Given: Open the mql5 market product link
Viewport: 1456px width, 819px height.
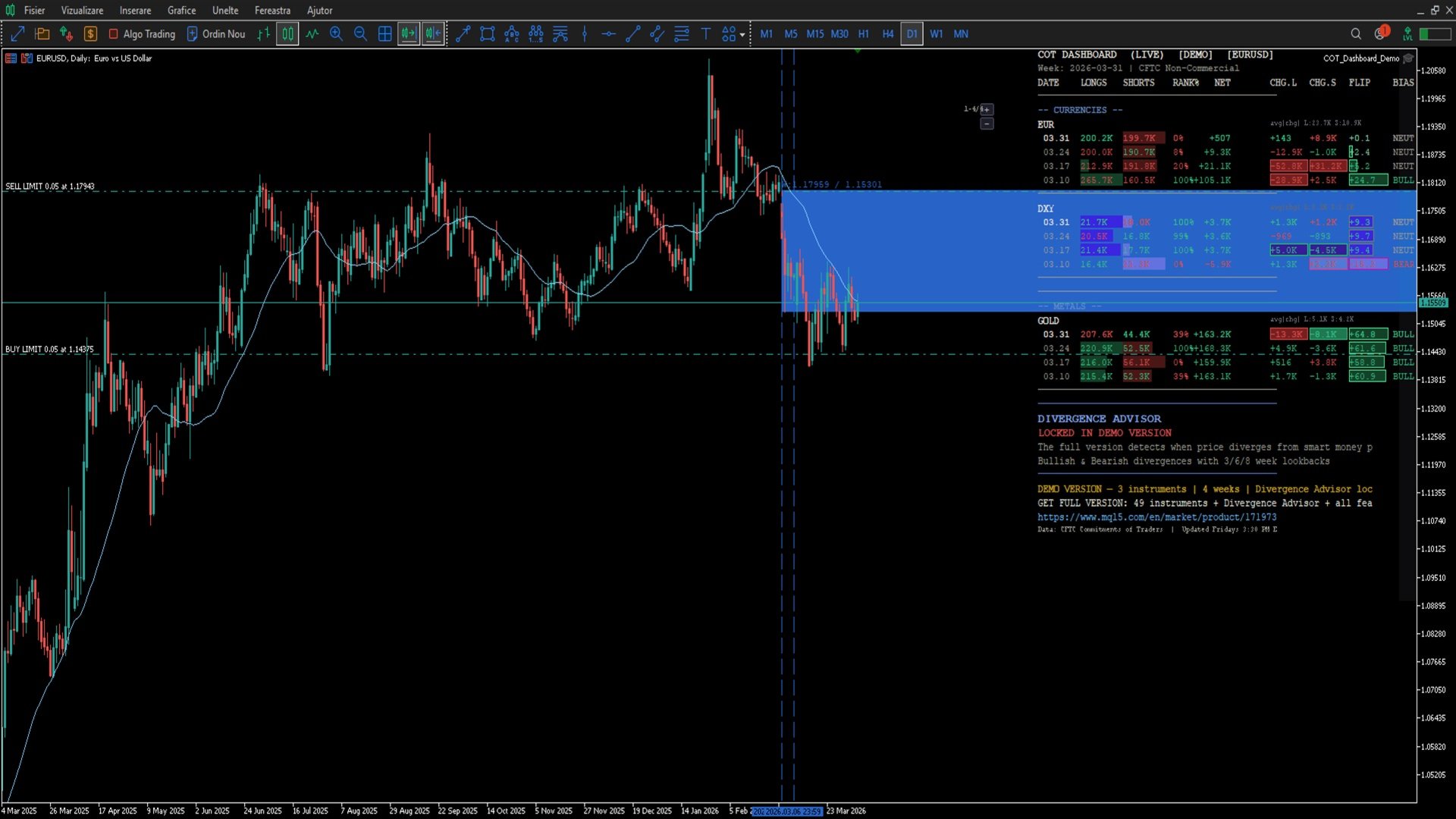Looking at the screenshot, I should [1156, 517].
